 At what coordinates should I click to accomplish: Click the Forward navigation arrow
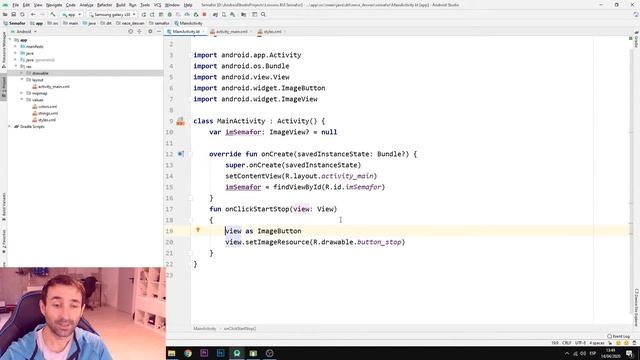tap(42, 14)
